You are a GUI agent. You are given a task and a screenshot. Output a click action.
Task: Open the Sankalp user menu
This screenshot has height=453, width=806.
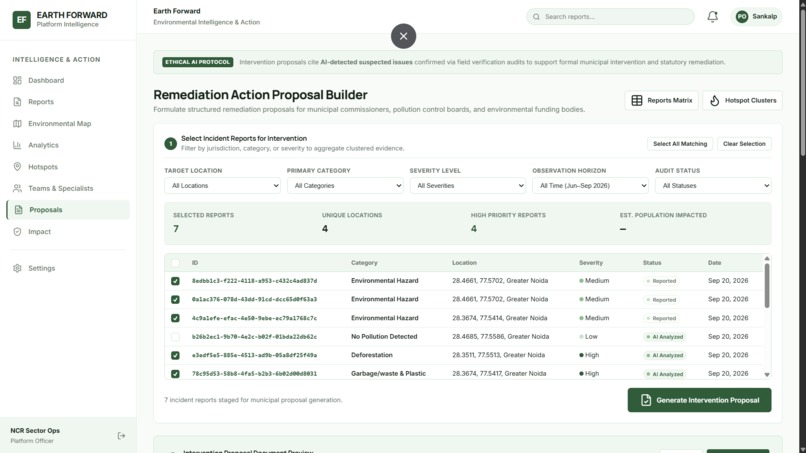click(756, 16)
